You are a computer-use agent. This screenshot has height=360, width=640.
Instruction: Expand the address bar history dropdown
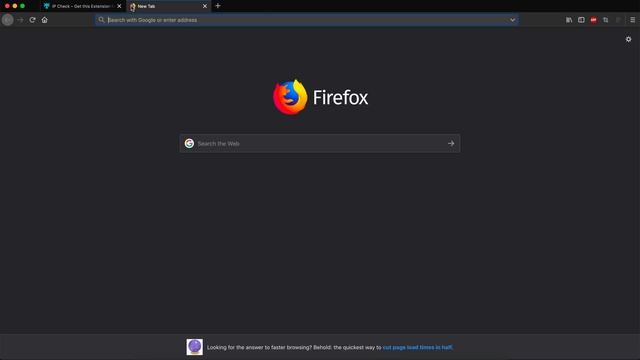click(512, 20)
